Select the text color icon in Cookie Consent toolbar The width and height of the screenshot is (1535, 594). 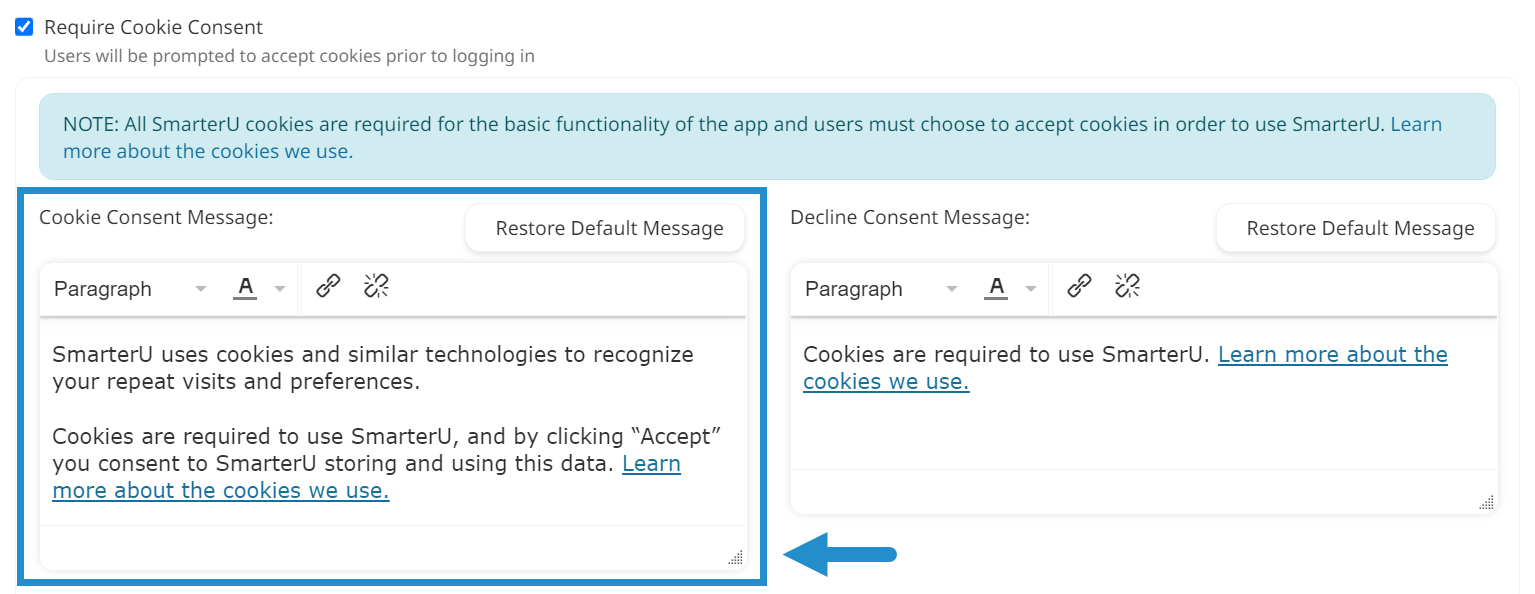pos(245,287)
